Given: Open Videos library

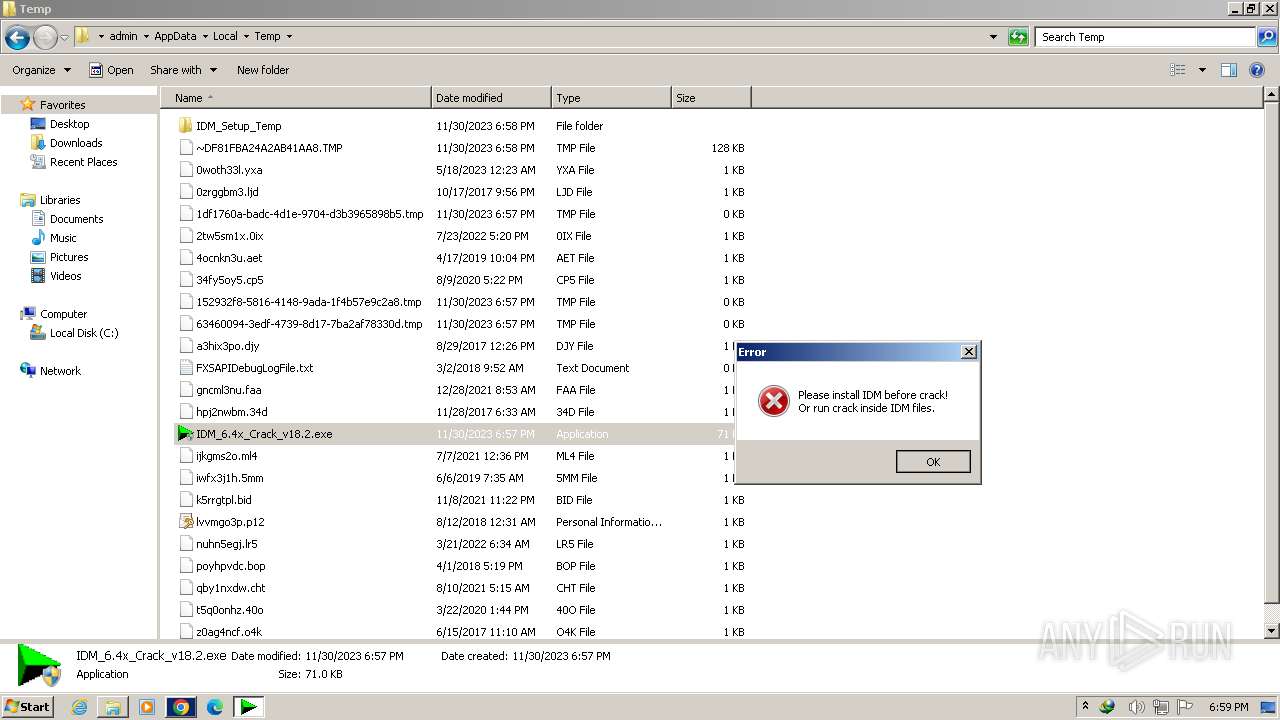Looking at the screenshot, I should (x=66, y=276).
